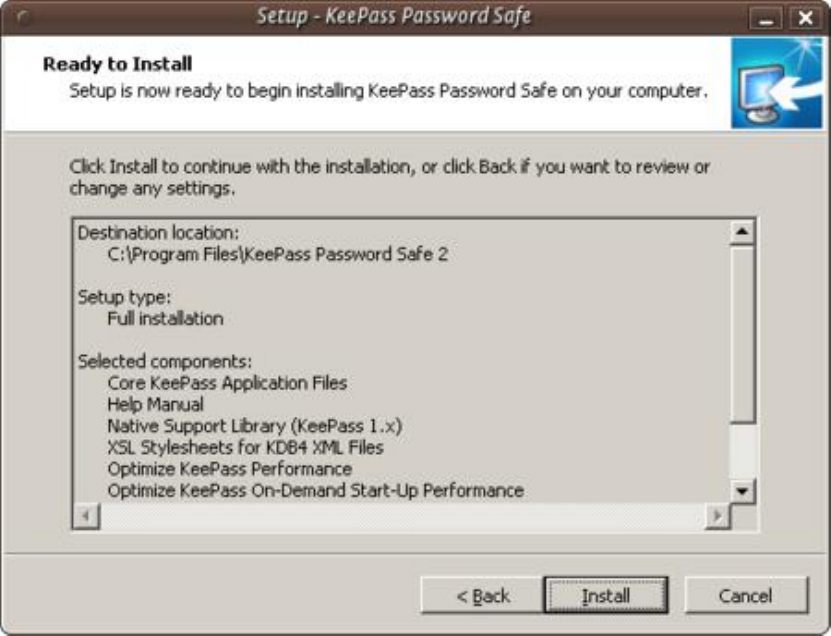The image size is (831, 636).
Task: Cancel the KeePass setup
Action: click(x=745, y=596)
